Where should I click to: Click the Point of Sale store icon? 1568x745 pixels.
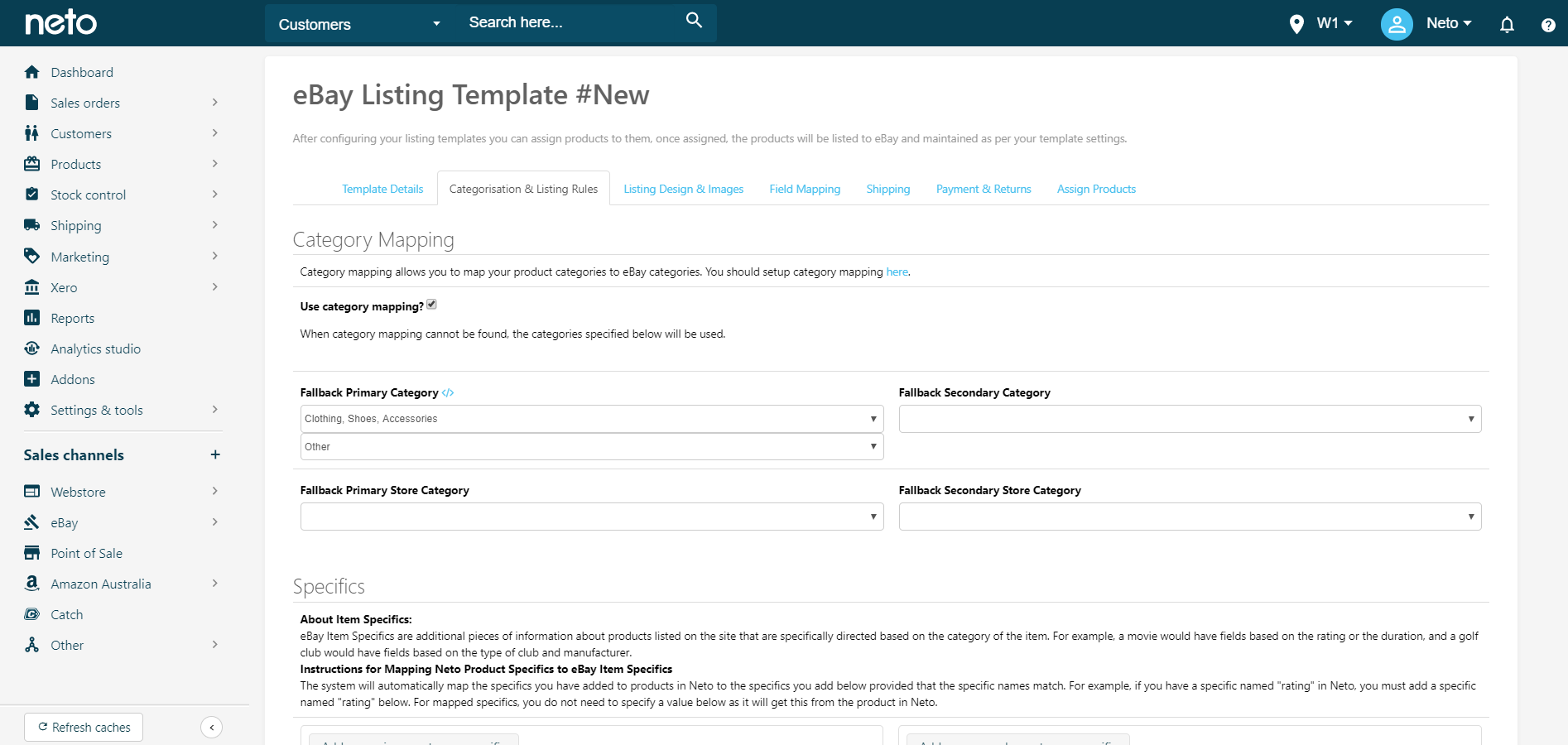(32, 553)
